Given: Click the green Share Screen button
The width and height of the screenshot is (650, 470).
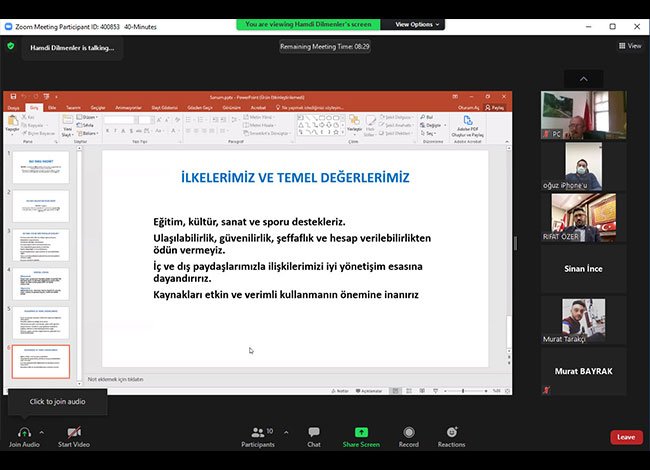Looking at the screenshot, I should [361, 437].
